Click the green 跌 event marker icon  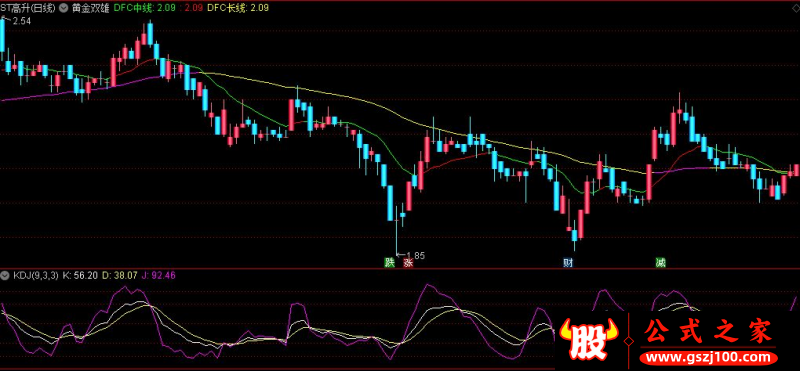click(x=390, y=263)
